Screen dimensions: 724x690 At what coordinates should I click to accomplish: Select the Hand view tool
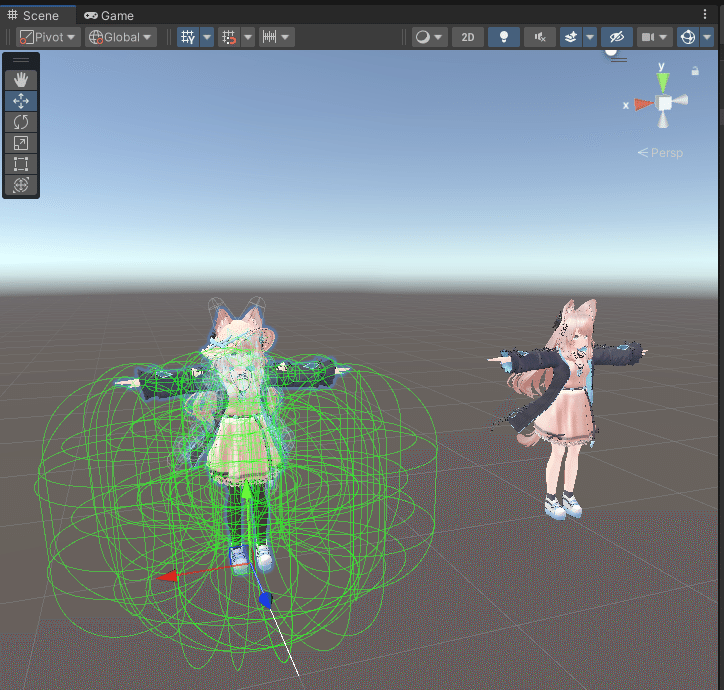21,80
